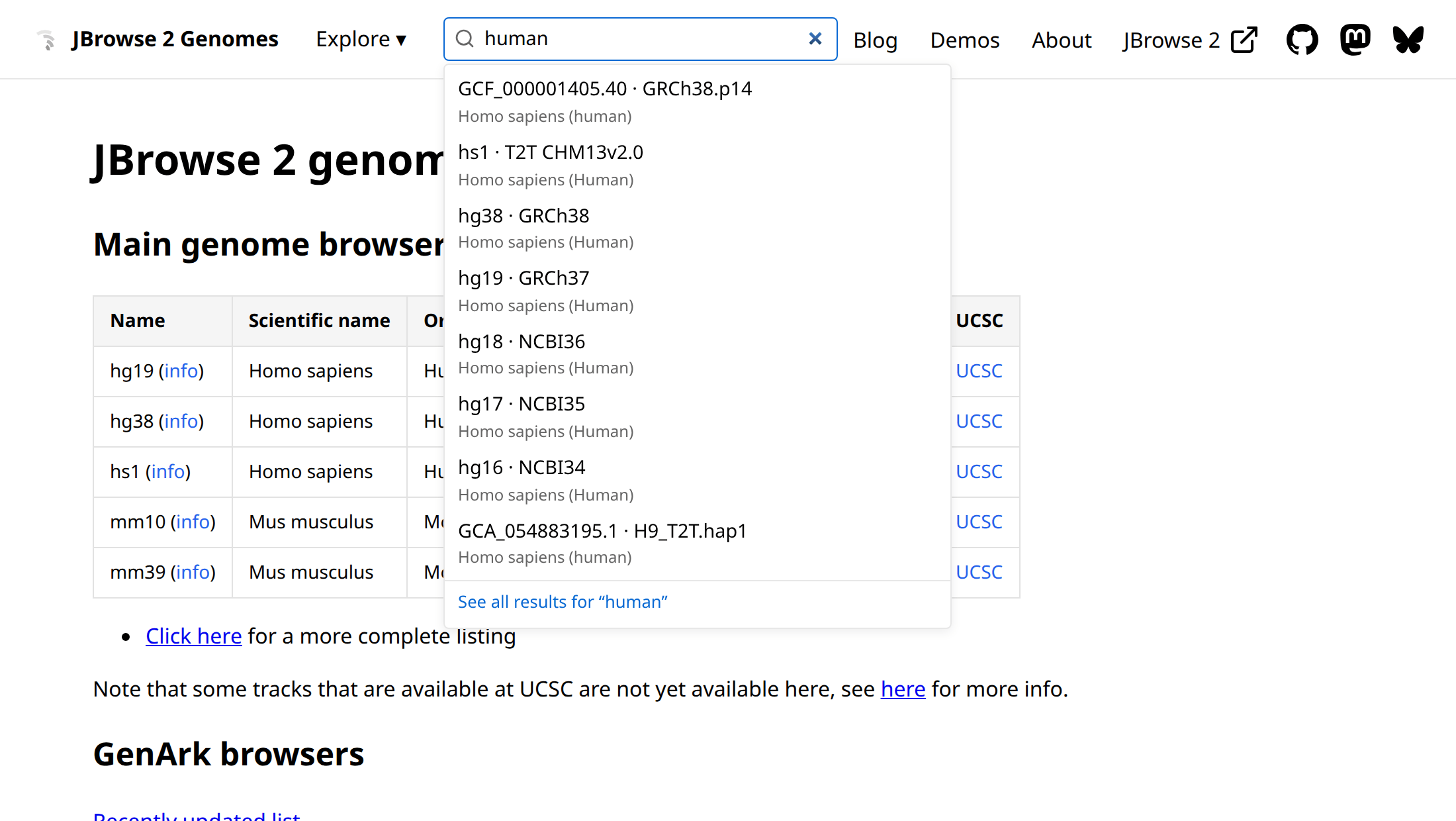The width and height of the screenshot is (1456, 821).
Task: Open UCSC link in hs1 row
Action: click(x=979, y=471)
